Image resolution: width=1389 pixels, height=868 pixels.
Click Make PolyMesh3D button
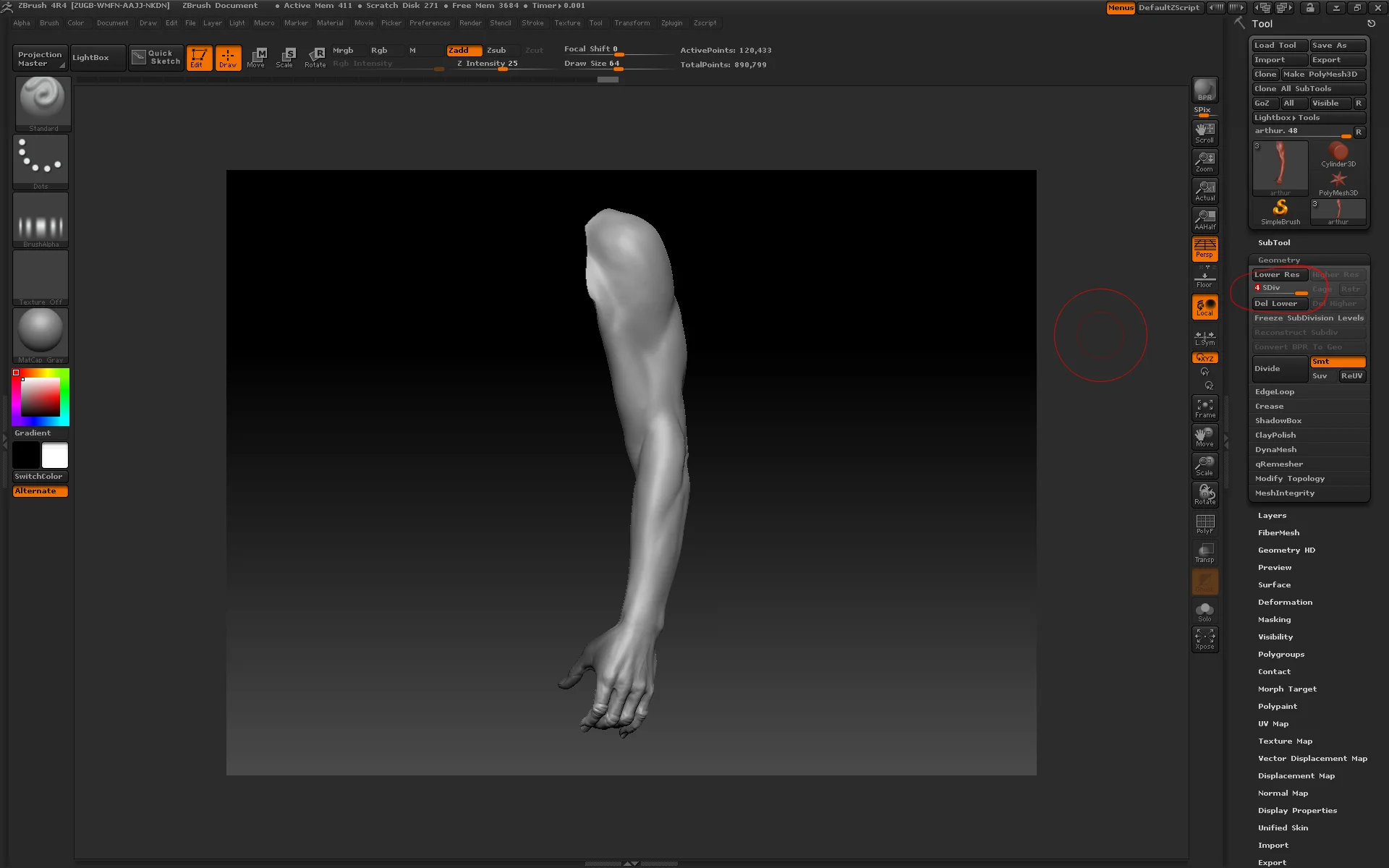coord(1323,75)
